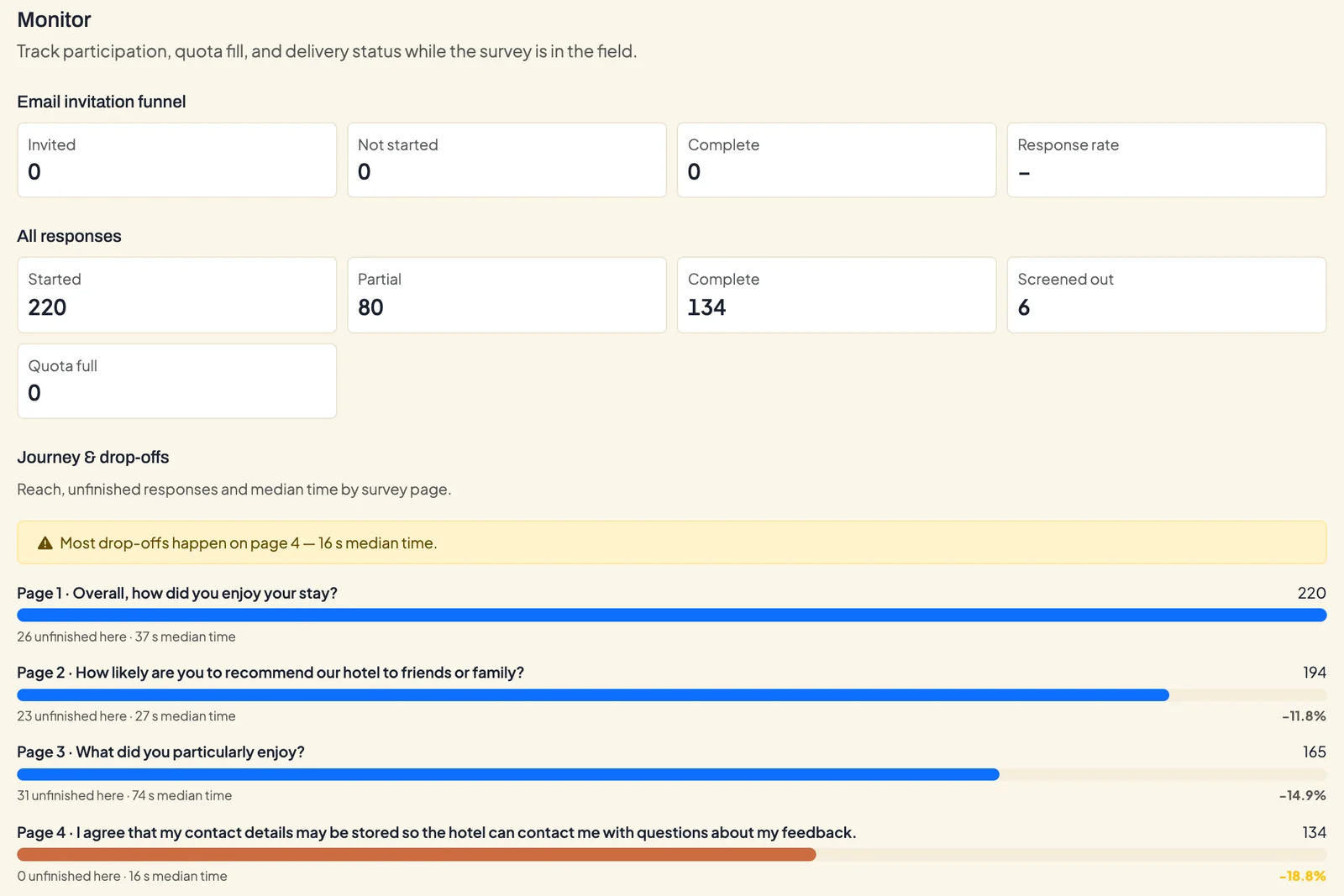Screen dimensions: 1344x896
Task: Click the Page 2 recommend hotel question title
Action: point(270,673)
